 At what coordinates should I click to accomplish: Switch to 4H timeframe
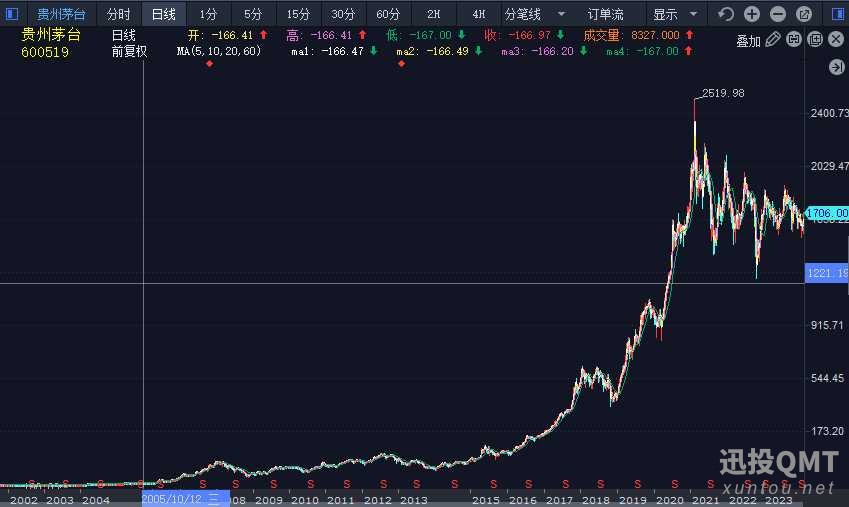coord(479,14)
